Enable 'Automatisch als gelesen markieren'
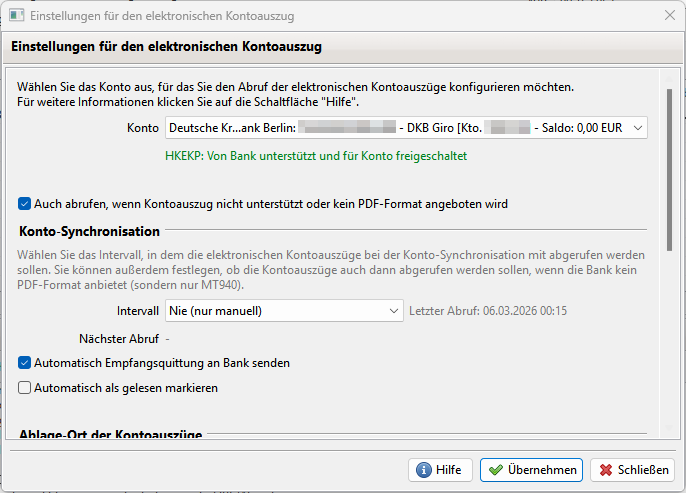The height and width of the screenshot is (493, 686). tap(25, 387)
